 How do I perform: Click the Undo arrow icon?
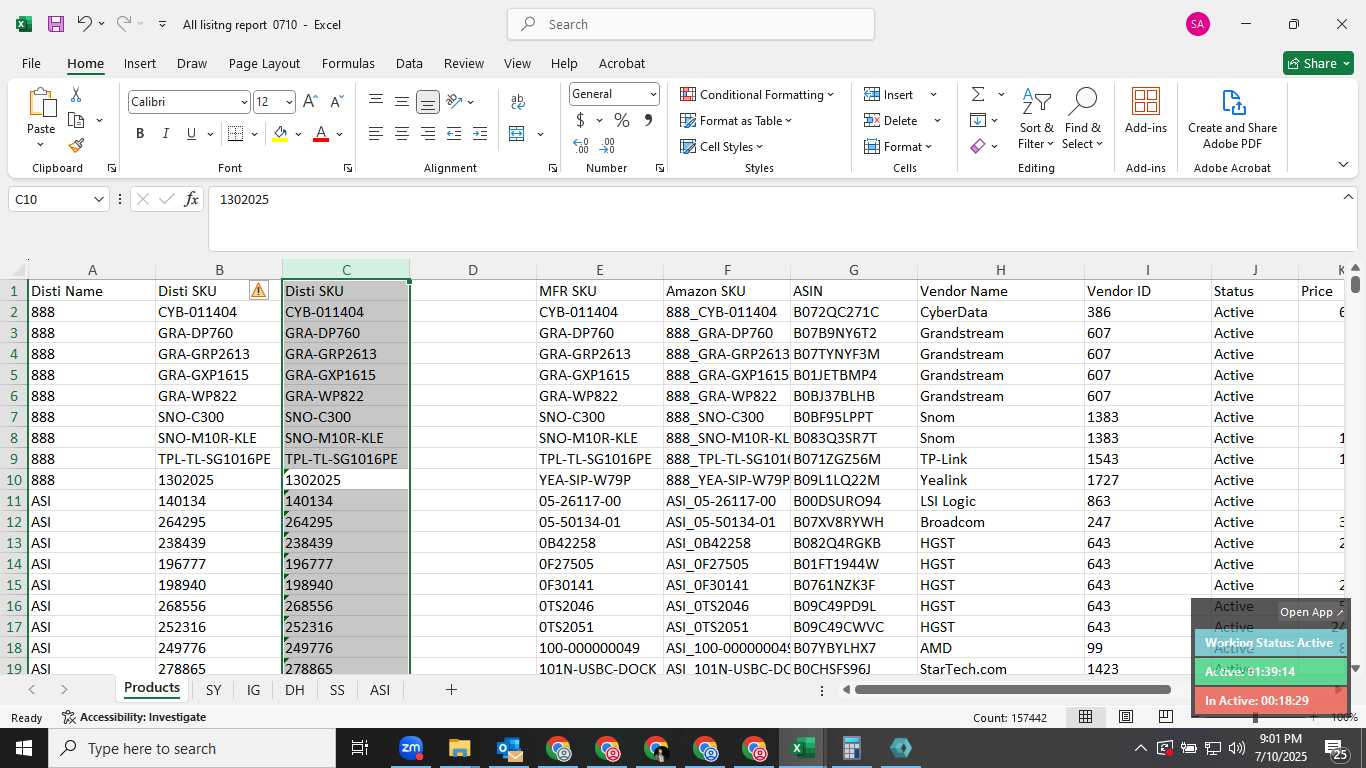click(85, 24)
